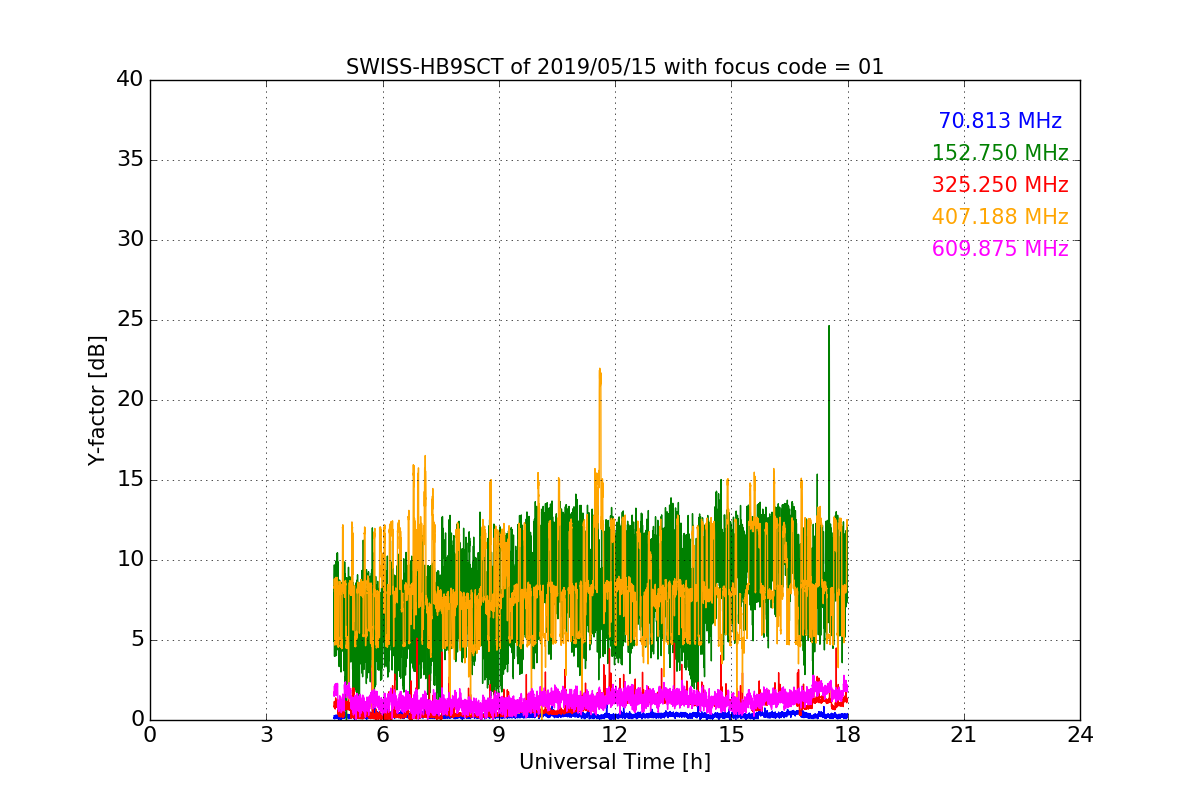1200x800 pixels.
Task: Click the Y-factor [dB] axis label
Action: (x=97, y=400)
